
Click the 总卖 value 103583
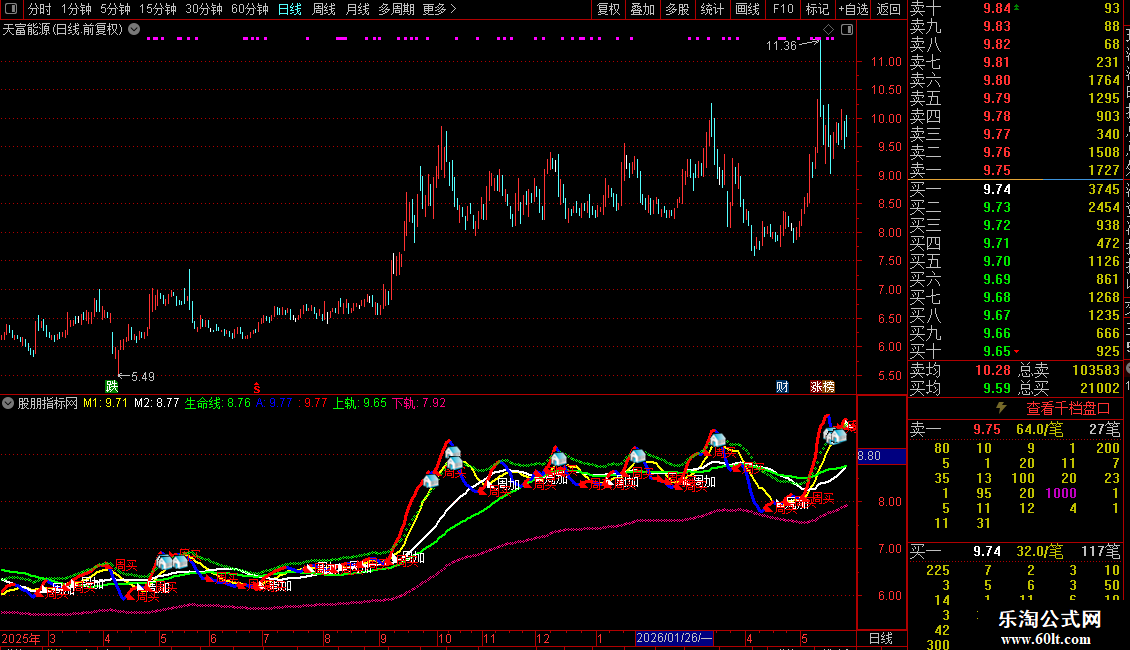1095,370
